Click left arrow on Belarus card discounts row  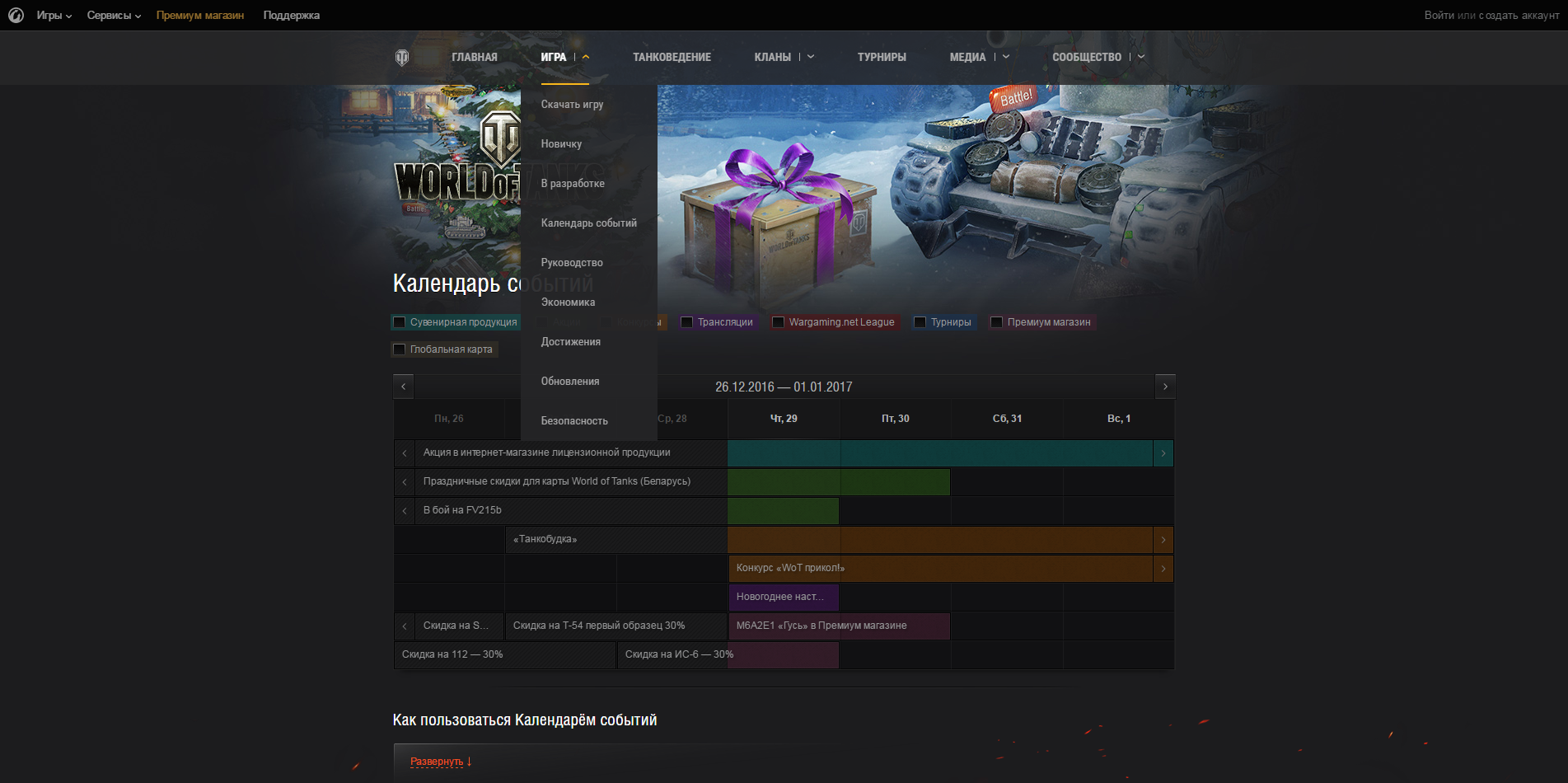click(405, 482)
